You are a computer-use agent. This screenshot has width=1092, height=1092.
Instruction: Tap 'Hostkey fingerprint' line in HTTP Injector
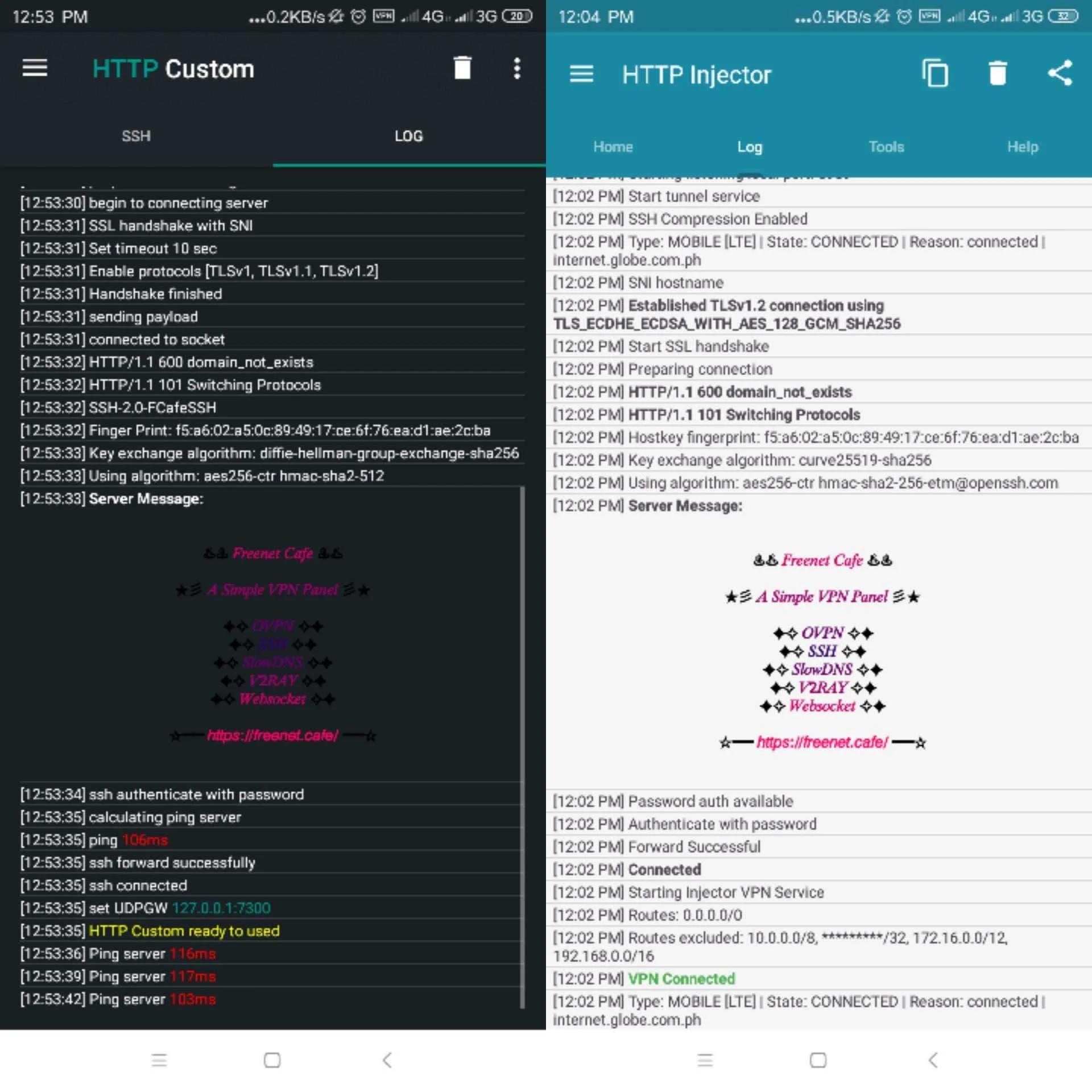pyautogui.click(x=819, y=437)
